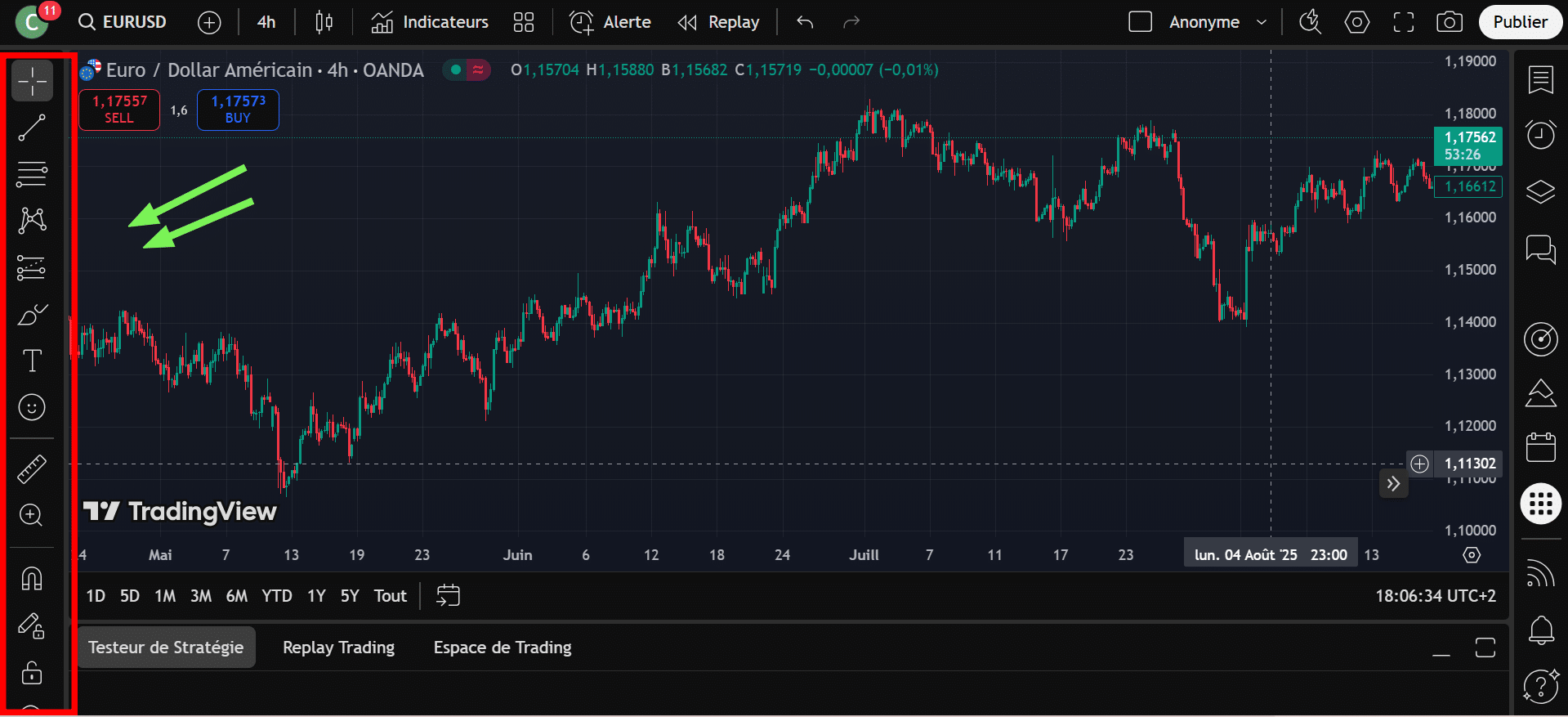Switch to the Replay Trading tab
Image resolution: width=1568 pixels, height=717 pixels.
click(338, 648)
